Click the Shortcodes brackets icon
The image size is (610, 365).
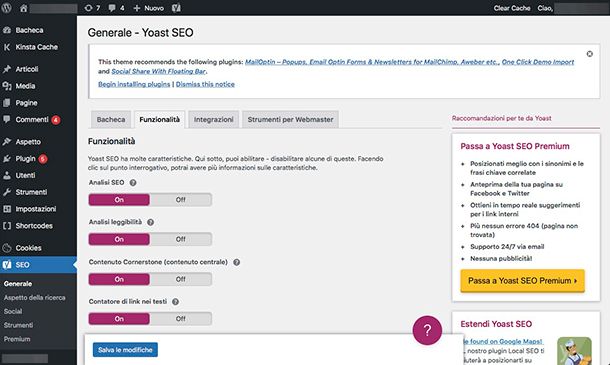(7, 226)
